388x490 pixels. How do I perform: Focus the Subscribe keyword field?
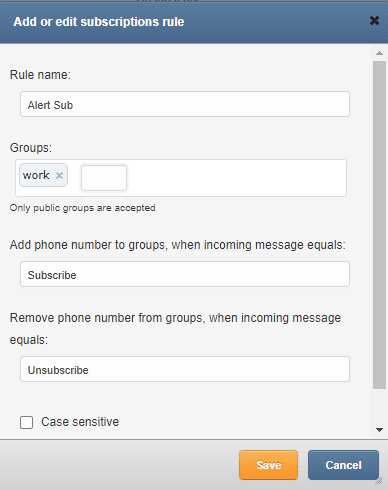pyautogui.click(x=185, y=274)
